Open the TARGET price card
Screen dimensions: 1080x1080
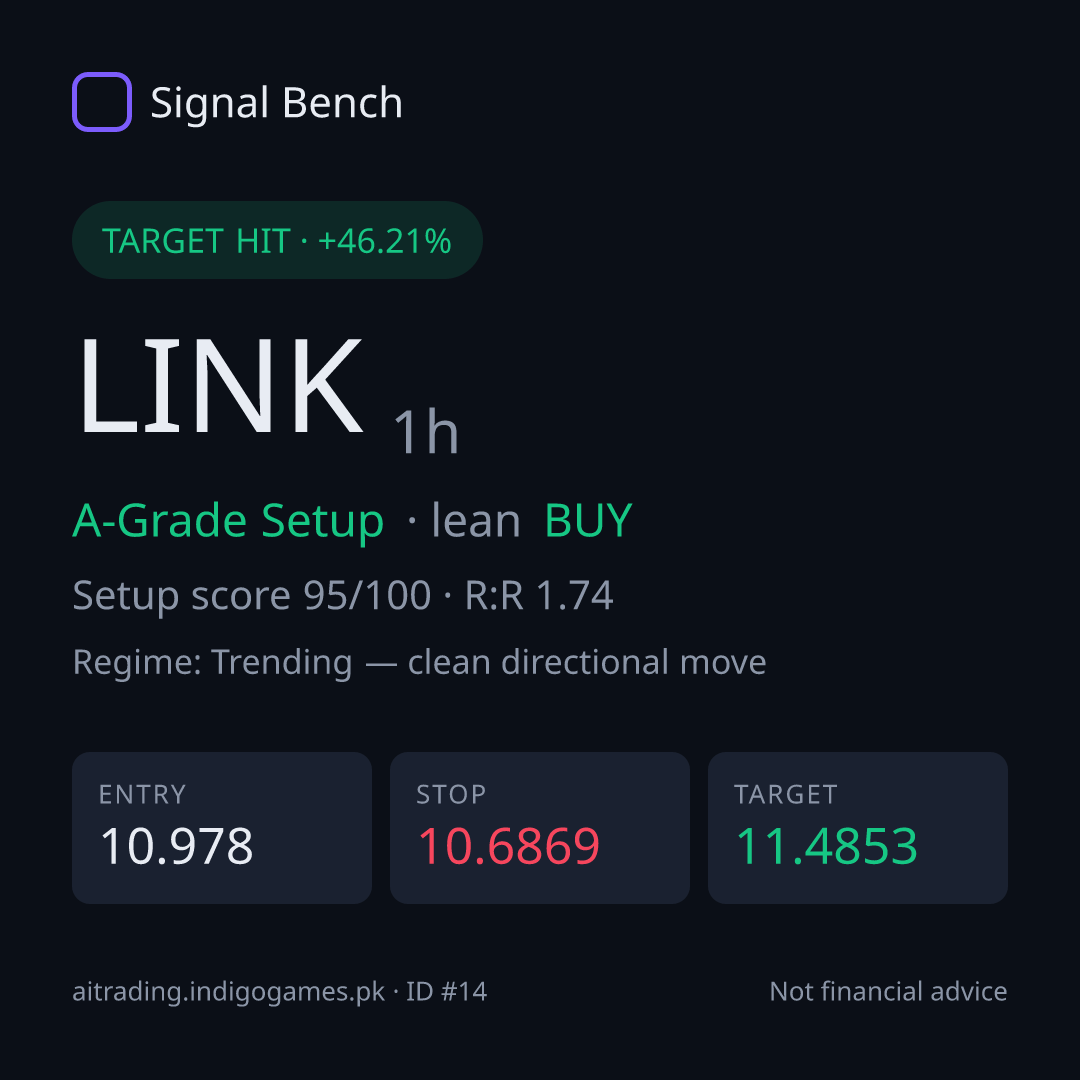(x=858, y=828)
